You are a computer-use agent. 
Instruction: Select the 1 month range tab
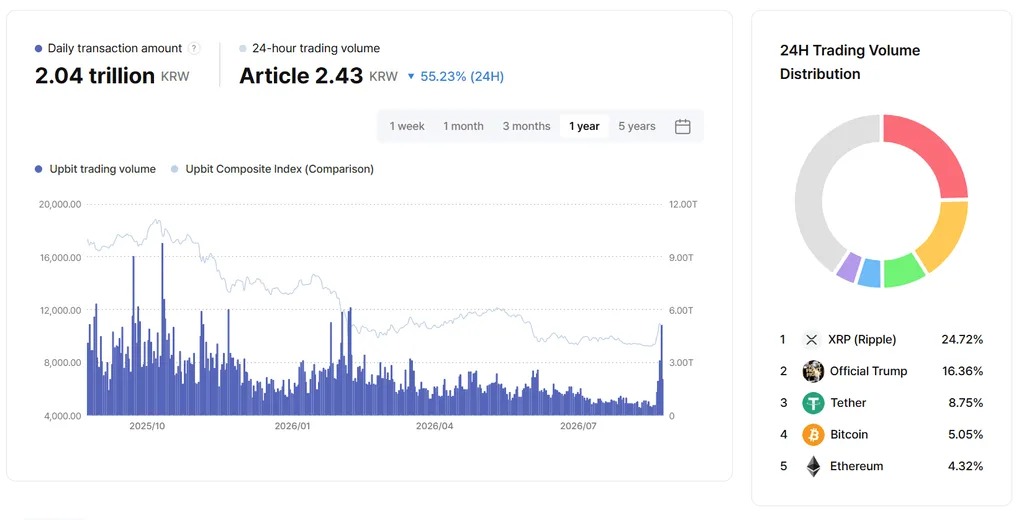(463, 126)
